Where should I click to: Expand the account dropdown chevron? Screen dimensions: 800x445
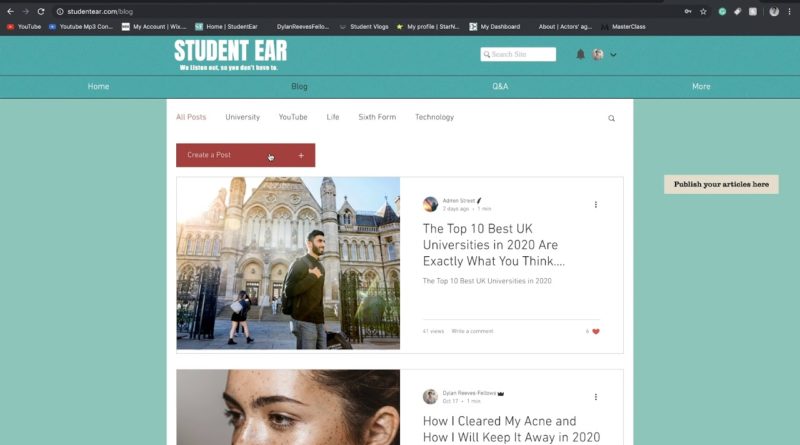point(613,55)
